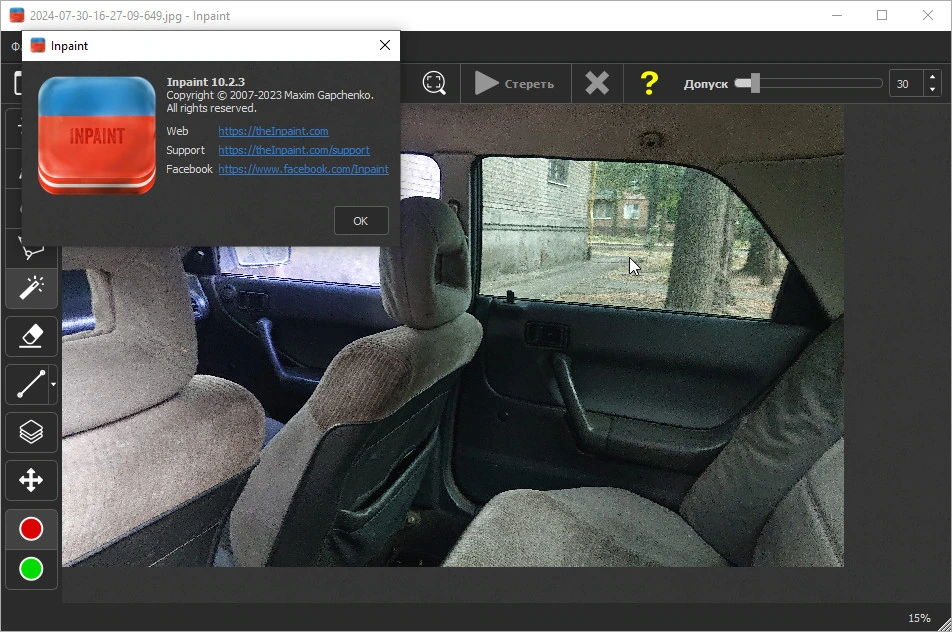Open the Layers tool
Image resolution: width=952 pixels, height=632 pixels.
(x=32, y=432)
